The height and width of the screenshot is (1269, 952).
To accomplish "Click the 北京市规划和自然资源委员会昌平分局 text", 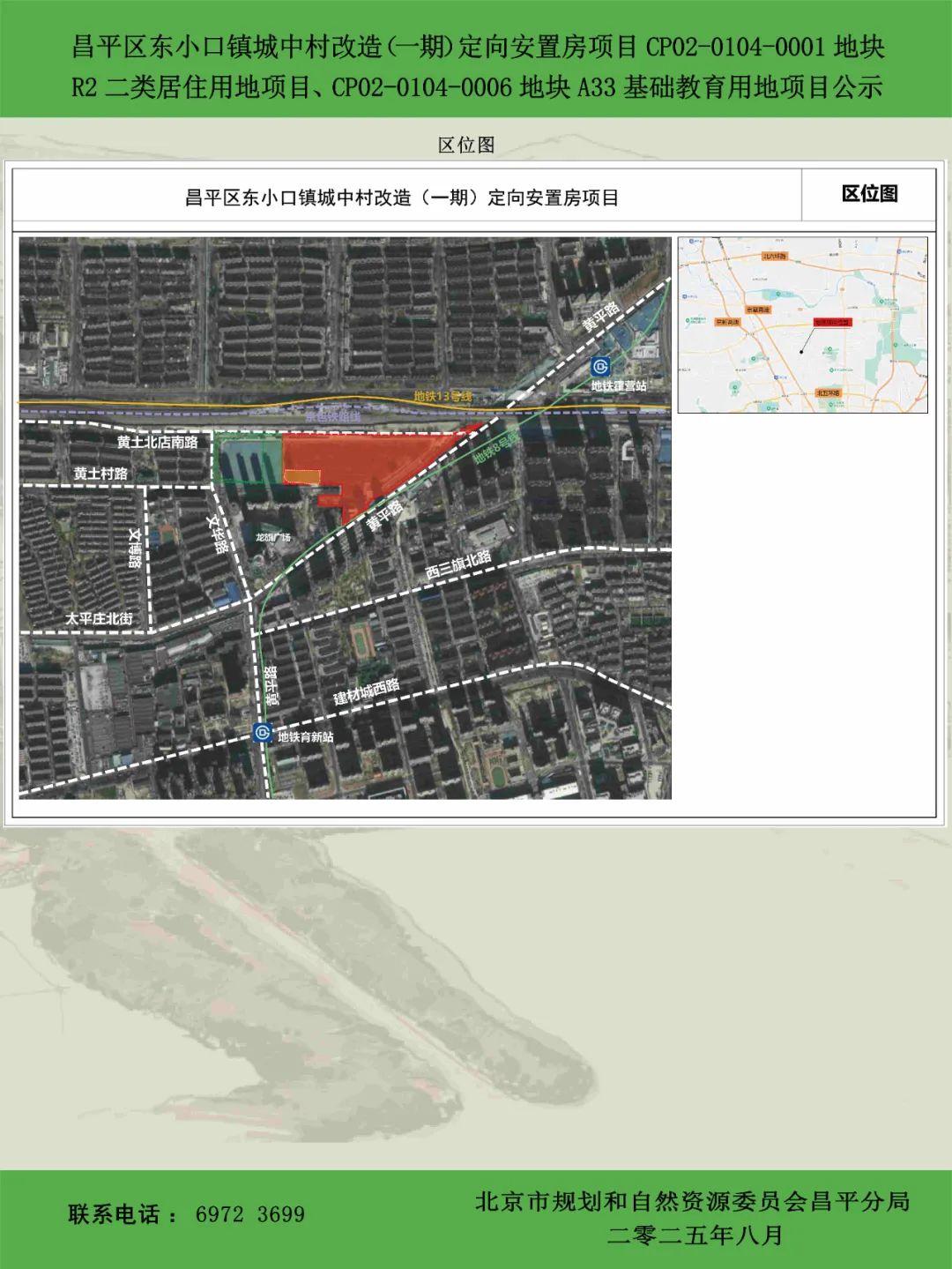I will (x=692, y=1201).
